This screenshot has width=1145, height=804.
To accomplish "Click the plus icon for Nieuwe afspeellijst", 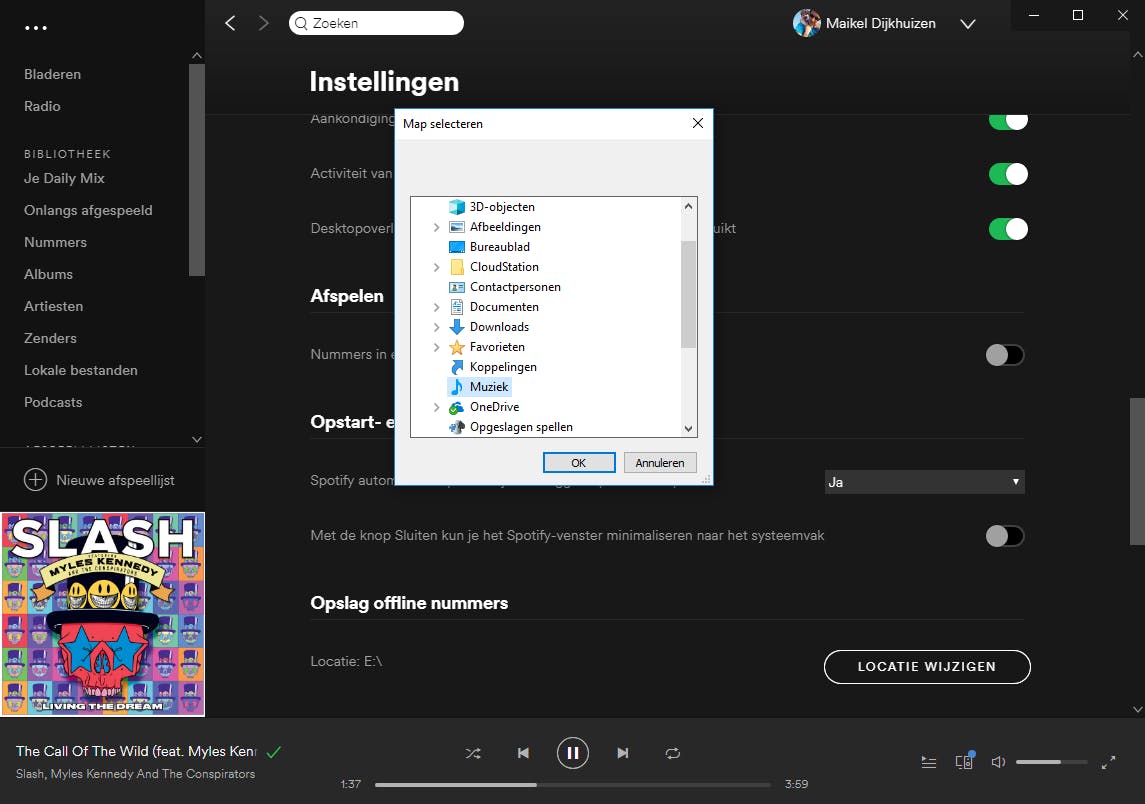I will [35, 480].
